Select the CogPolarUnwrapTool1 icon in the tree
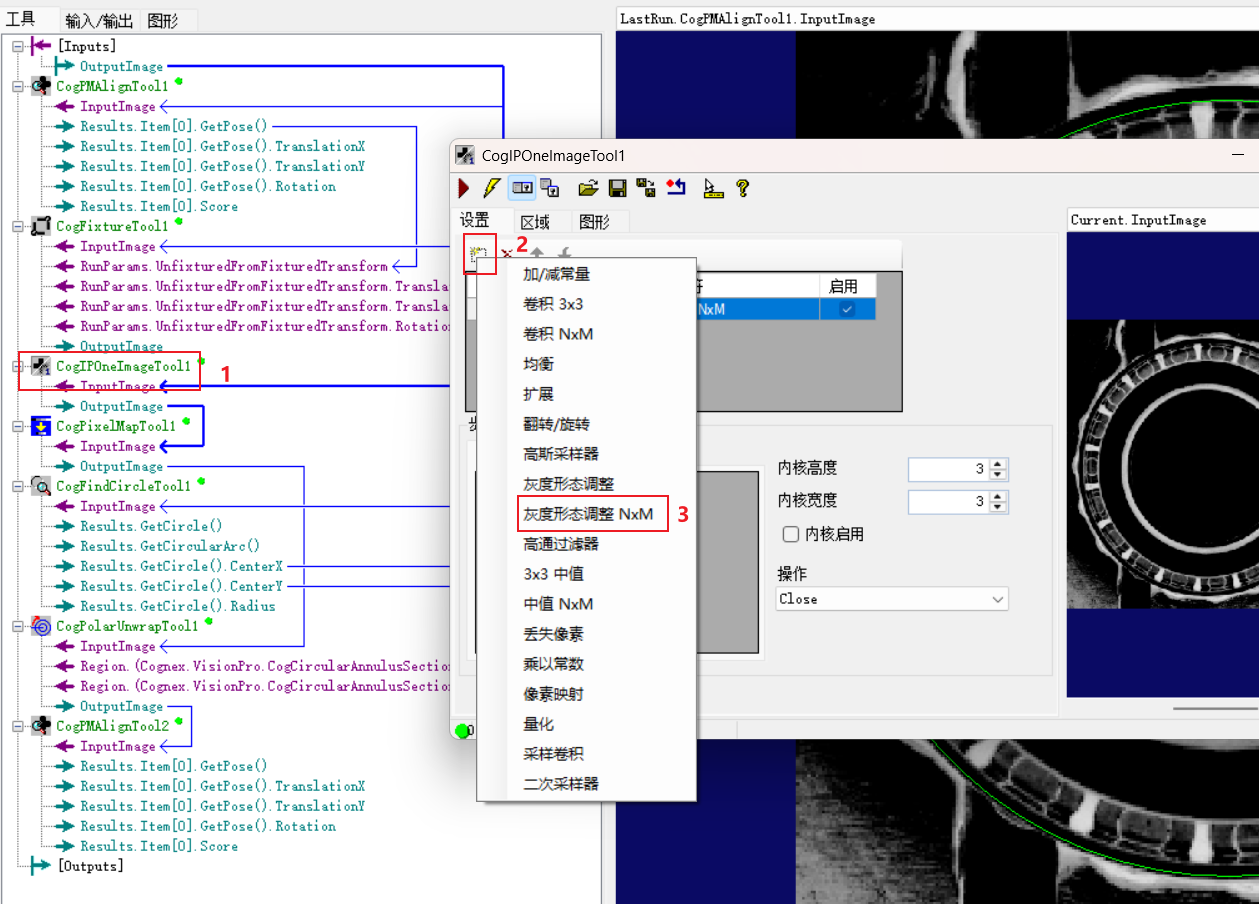Image resolution: width=1259 pixels, height=904 pixels. (42, 626)
